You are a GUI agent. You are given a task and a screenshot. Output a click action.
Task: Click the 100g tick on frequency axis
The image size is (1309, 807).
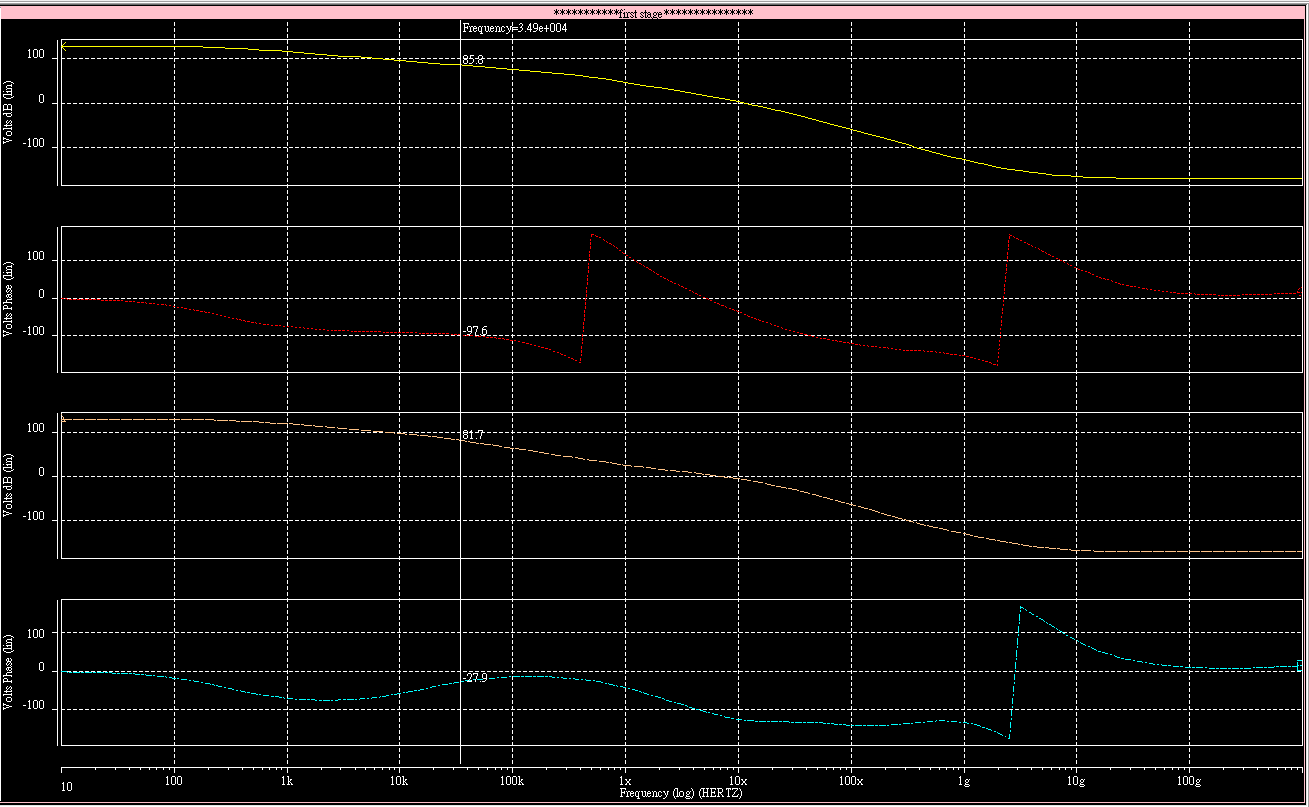(1189, 780)
